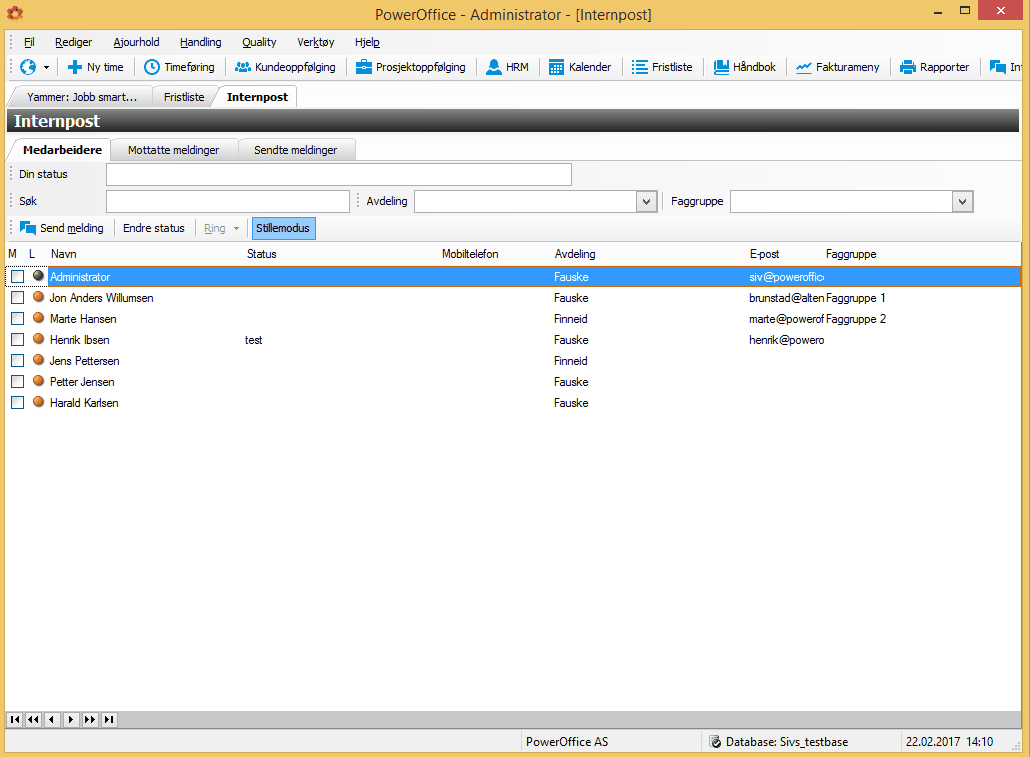Open Håndbok via the book icon
This screenshot has height=757, width=1030.
click(721, 67)
